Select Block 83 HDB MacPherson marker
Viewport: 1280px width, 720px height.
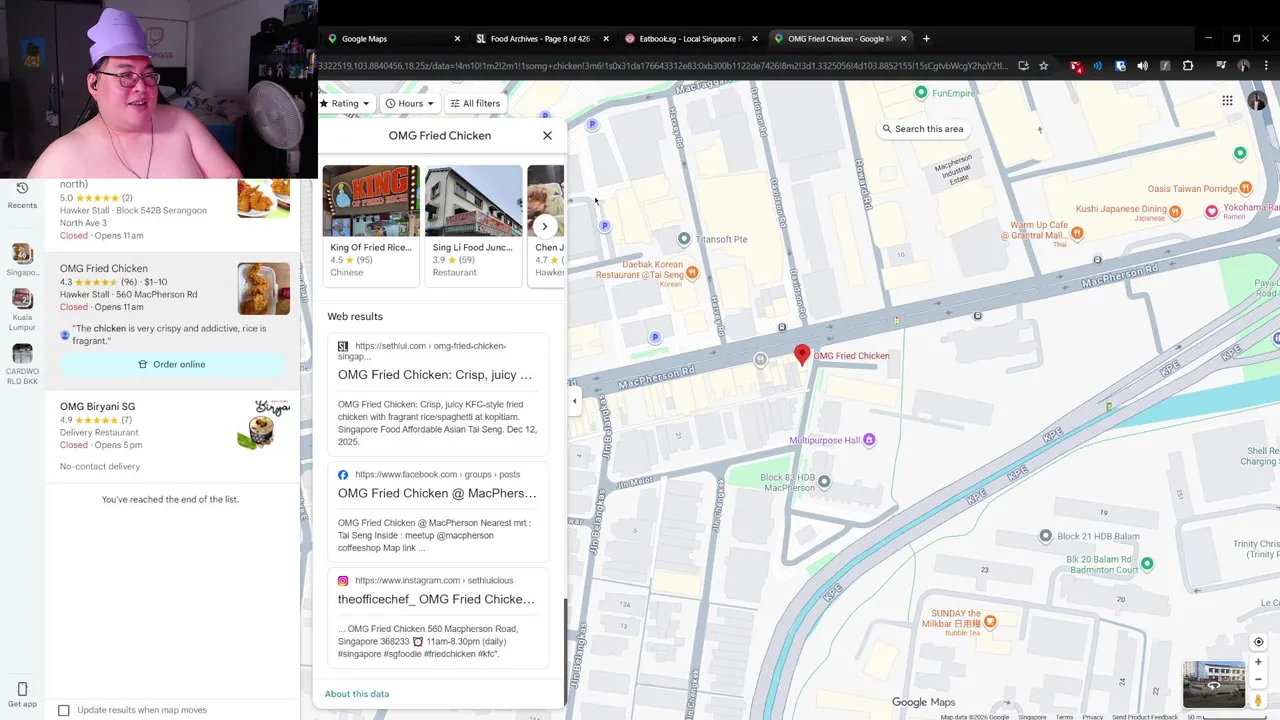point(824,482)
